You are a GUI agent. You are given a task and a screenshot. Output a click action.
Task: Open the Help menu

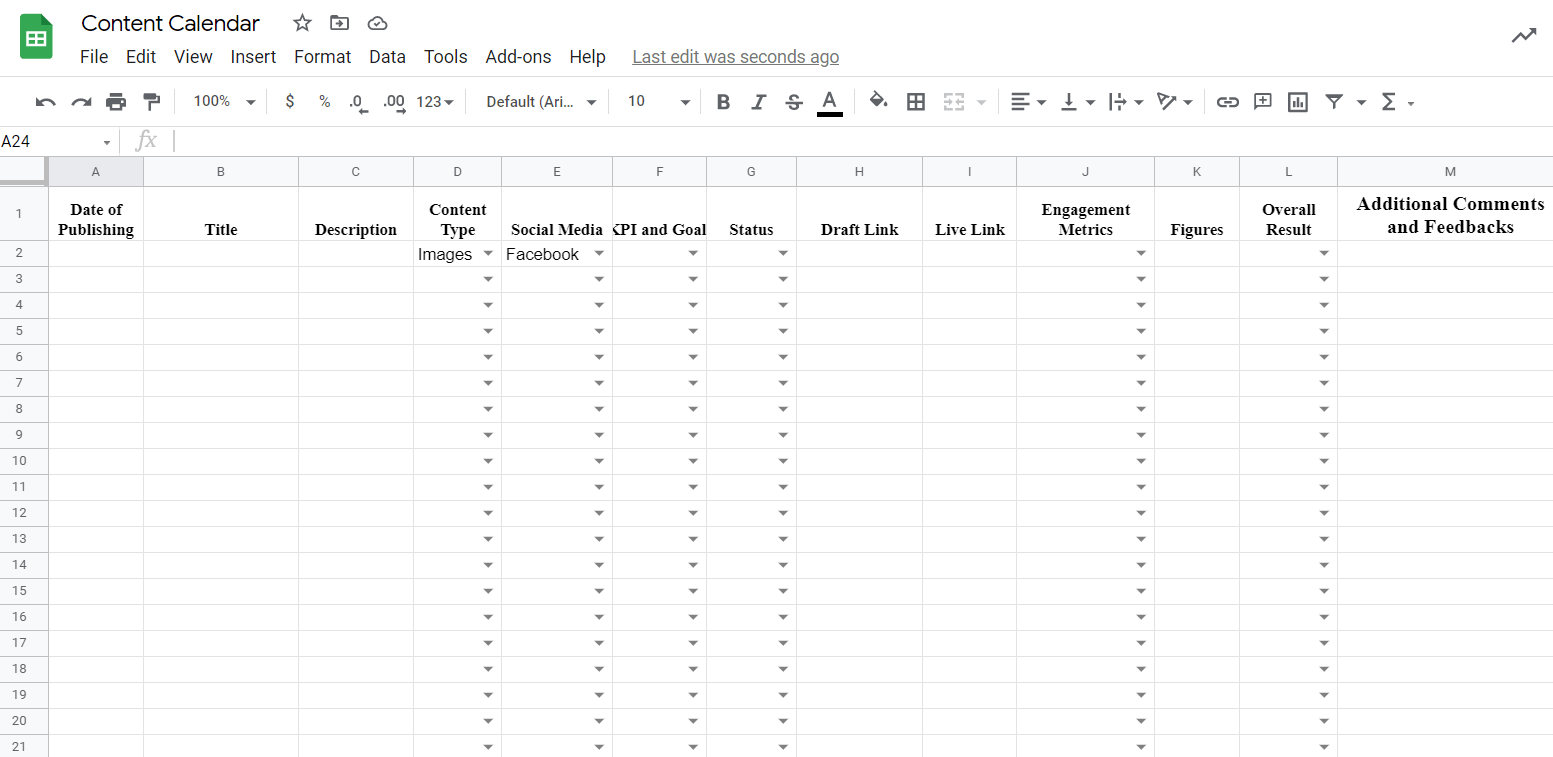click(x=587, y=57)
